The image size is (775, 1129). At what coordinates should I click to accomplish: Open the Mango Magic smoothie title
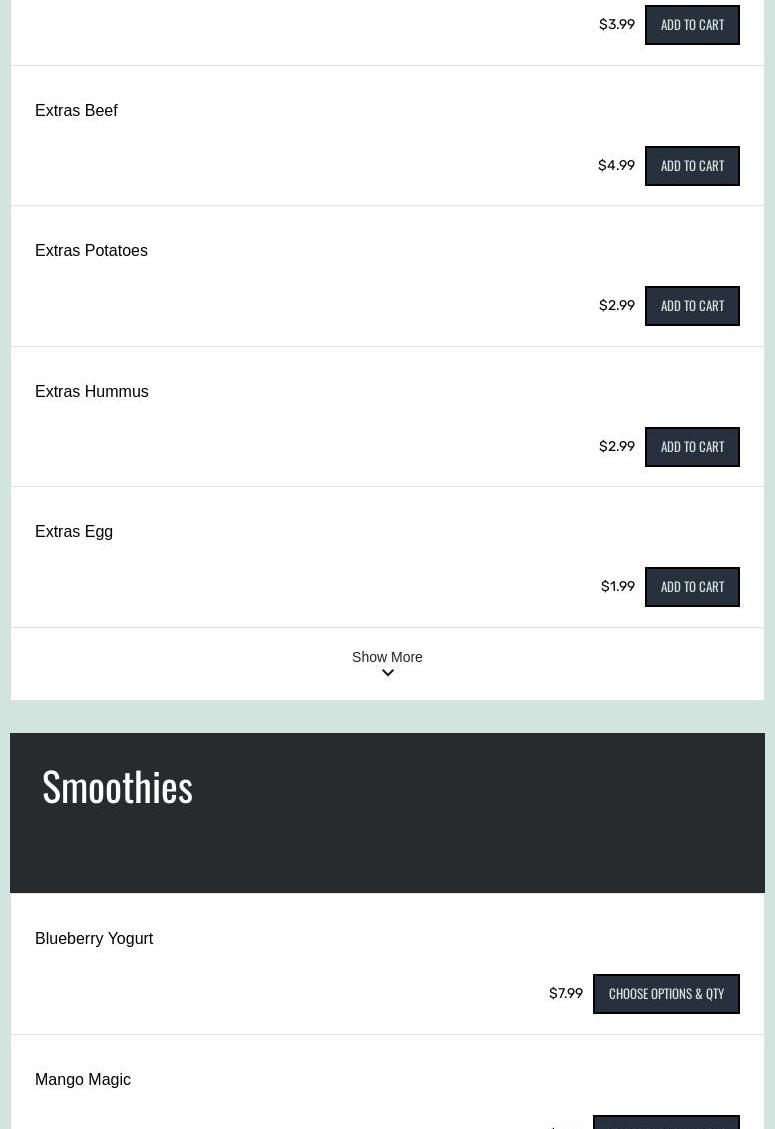pyautogui.click(x=83, y=1080)
